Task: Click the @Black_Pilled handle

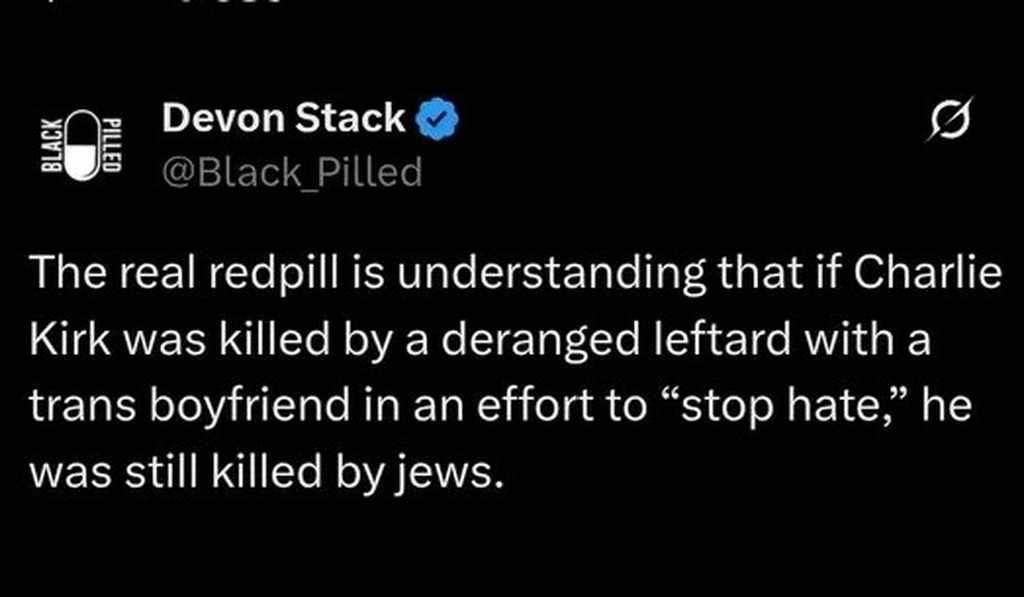Action: click(291, 173)
